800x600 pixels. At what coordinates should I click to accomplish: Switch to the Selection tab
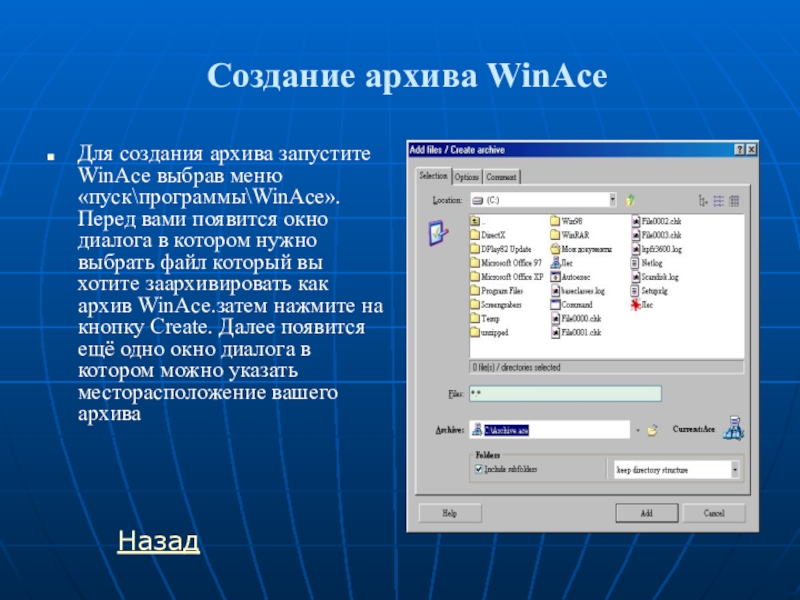pyautogui.click(x=433, y=176)
